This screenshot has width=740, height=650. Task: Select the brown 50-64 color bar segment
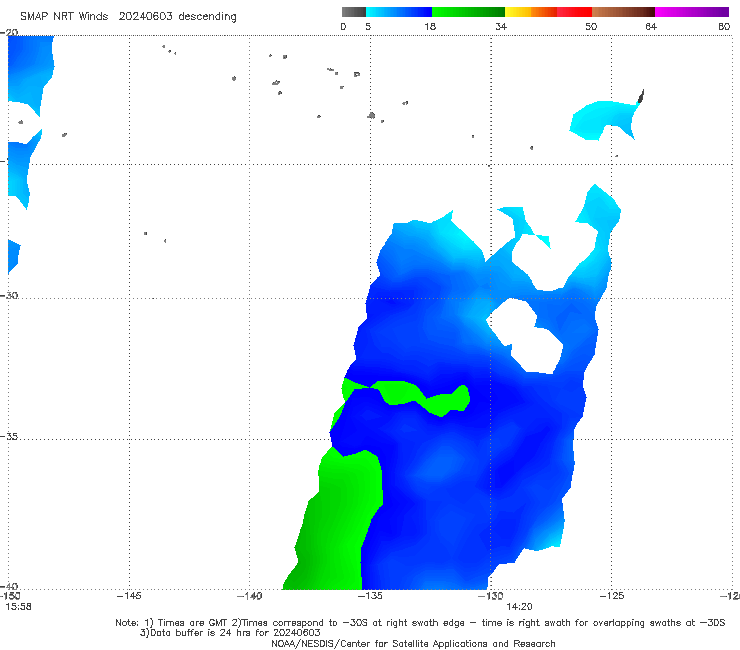pos(623,12)
